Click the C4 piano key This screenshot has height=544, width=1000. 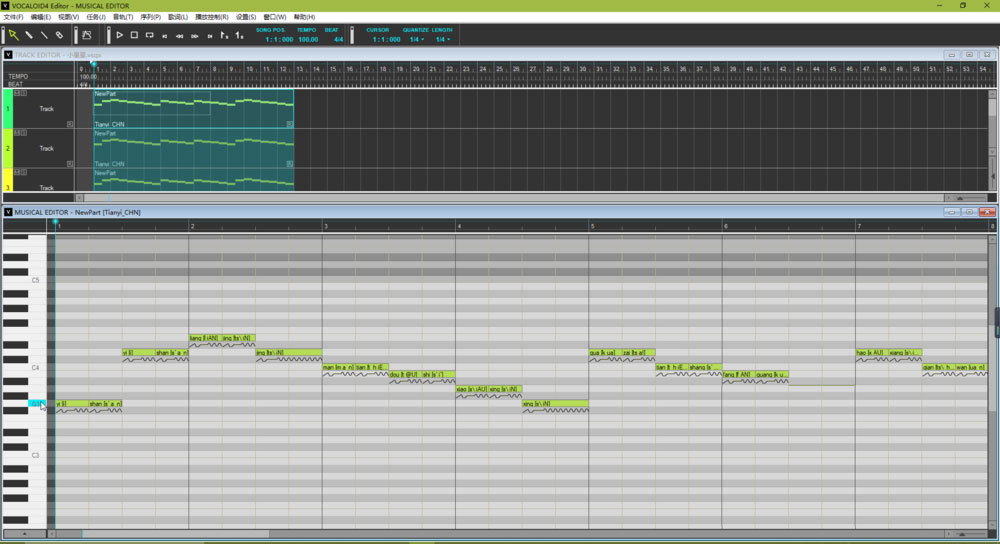[x=26, y=368]
